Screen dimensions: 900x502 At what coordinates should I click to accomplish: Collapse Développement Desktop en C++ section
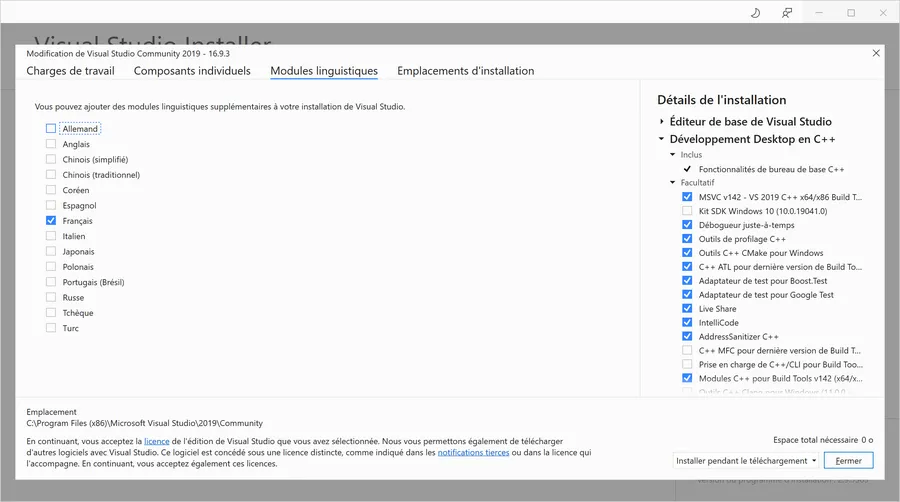coord(662,140)
